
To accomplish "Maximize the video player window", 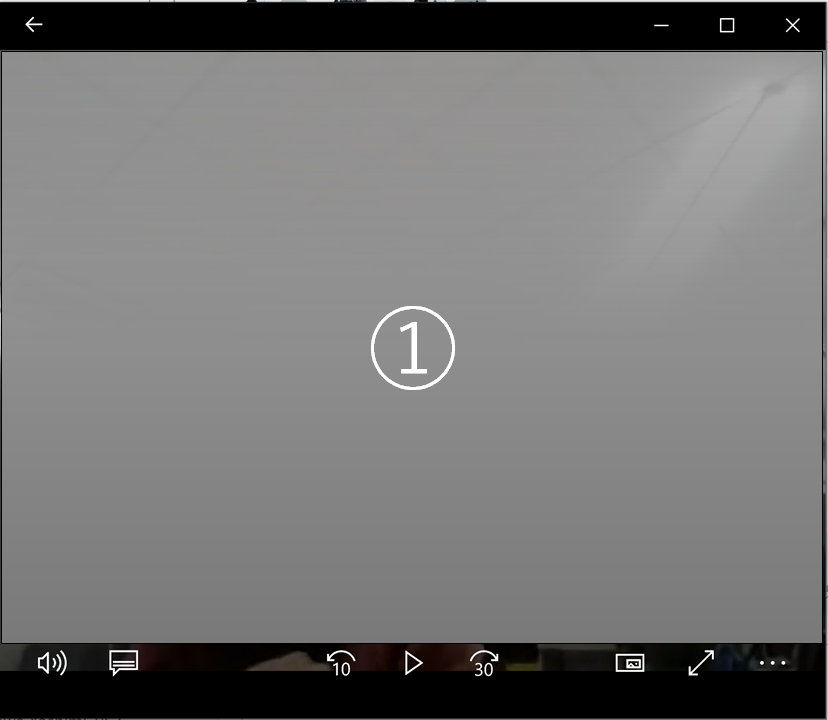I will pos(727,25).
